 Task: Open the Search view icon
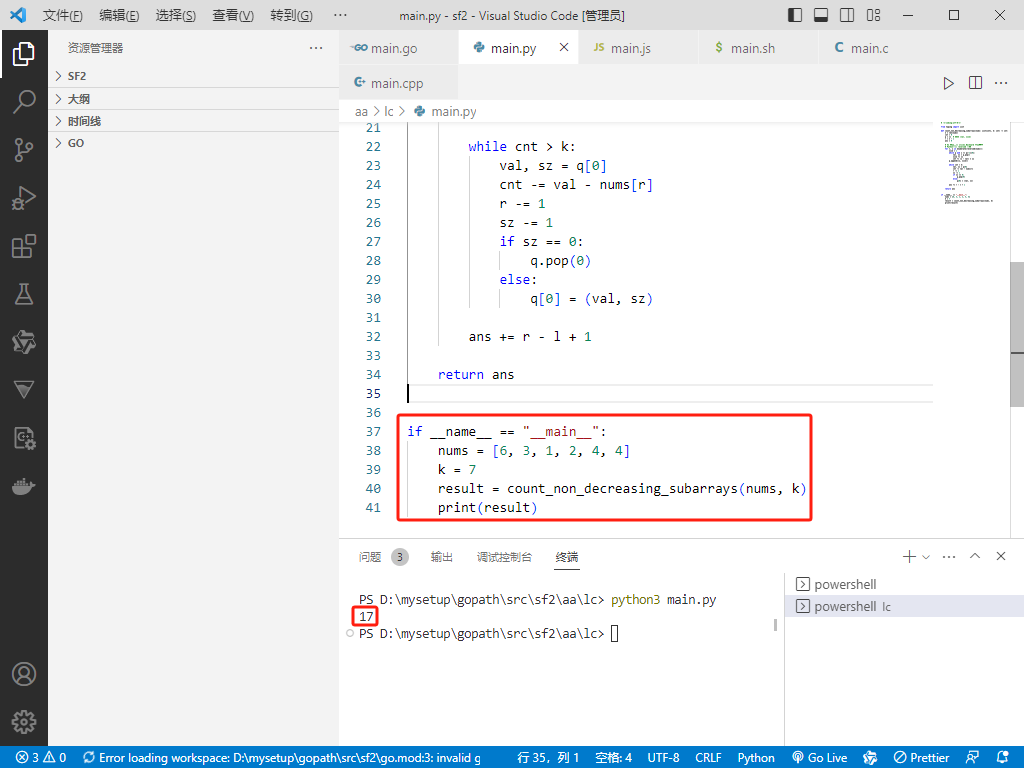click(x=24, y=102)
